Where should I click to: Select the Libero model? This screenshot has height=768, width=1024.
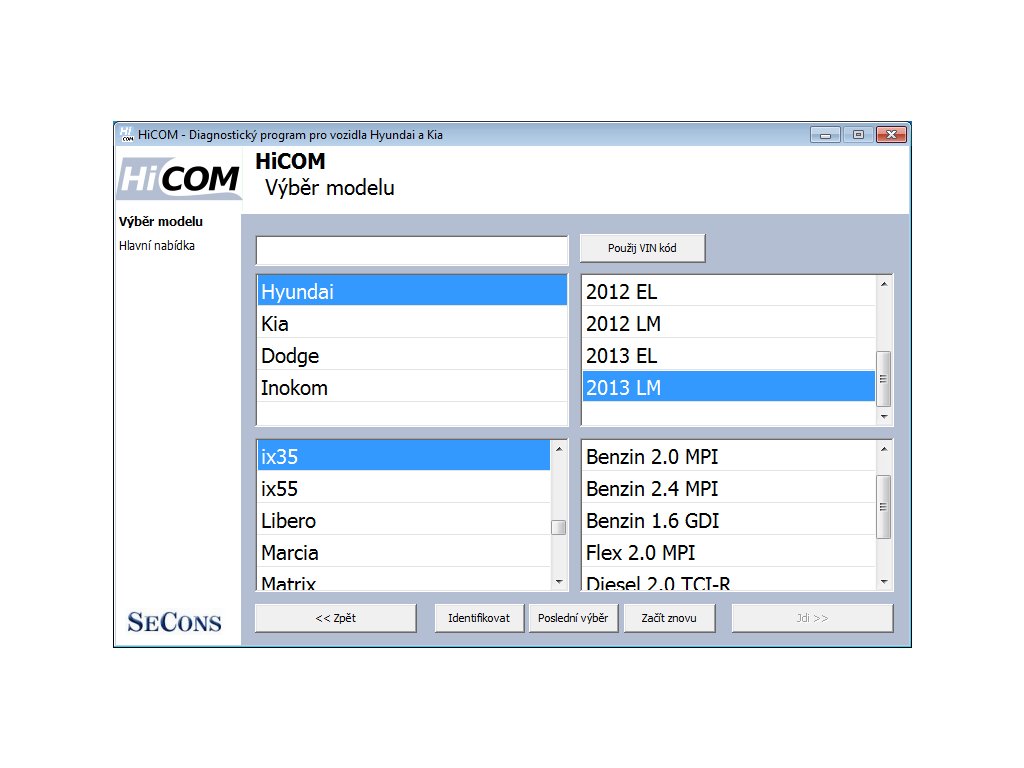click(404, 520)
